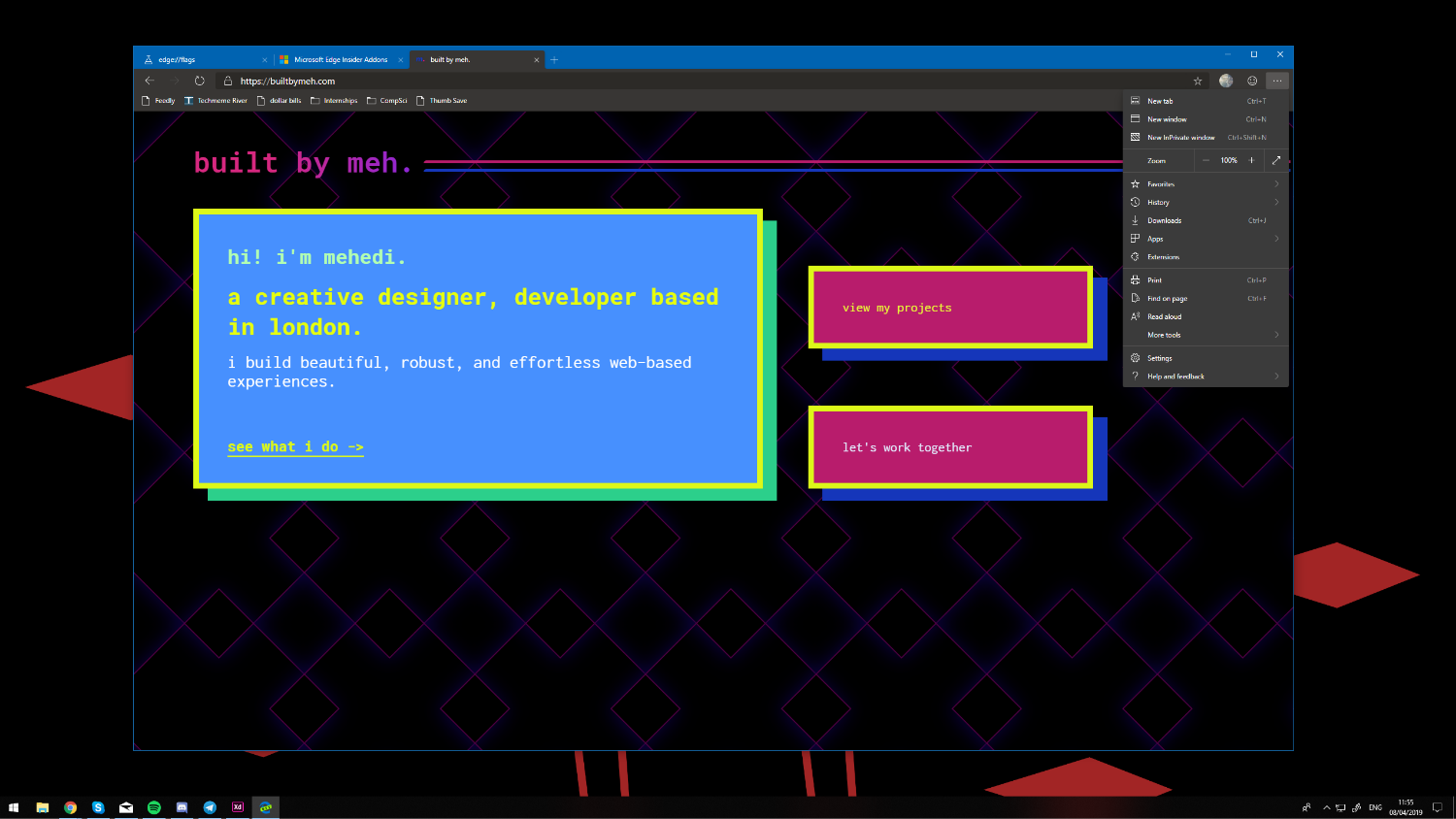The height and width of the screenshot is (819, 1456).
Task: Open the Internships bookmarks folder
Action: [x=334, y=100]
